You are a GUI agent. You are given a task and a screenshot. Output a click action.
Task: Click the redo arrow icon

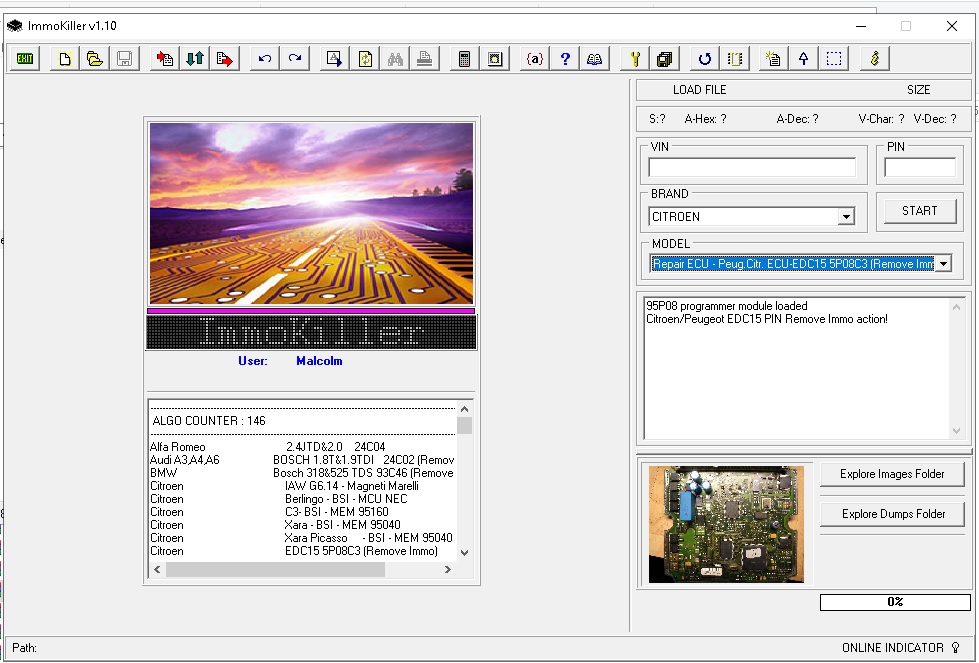295,59
